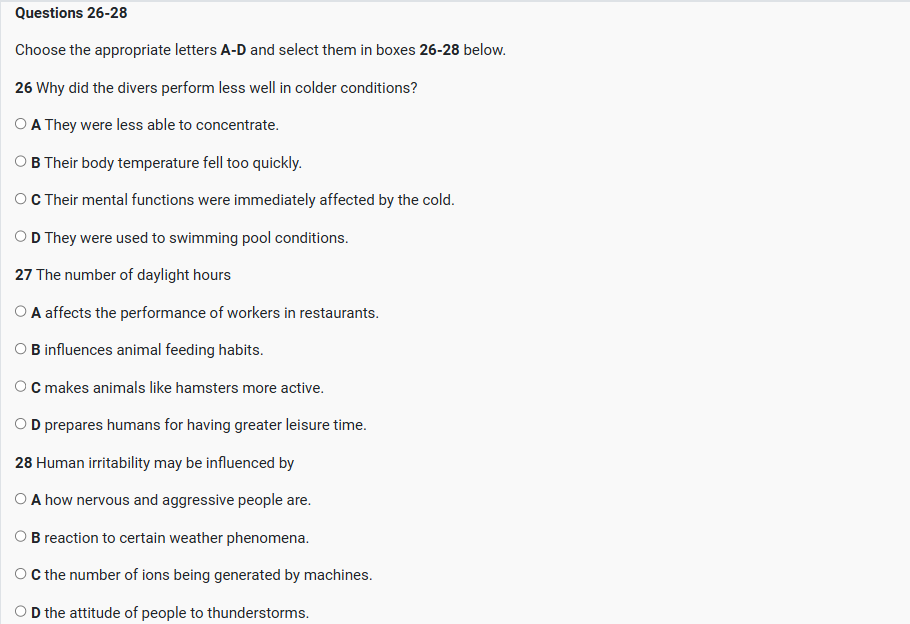This screenshot has height=624, width=910.
Task: Select radio button B 'influences animal feeding habits'
Action: coord(22,350)
